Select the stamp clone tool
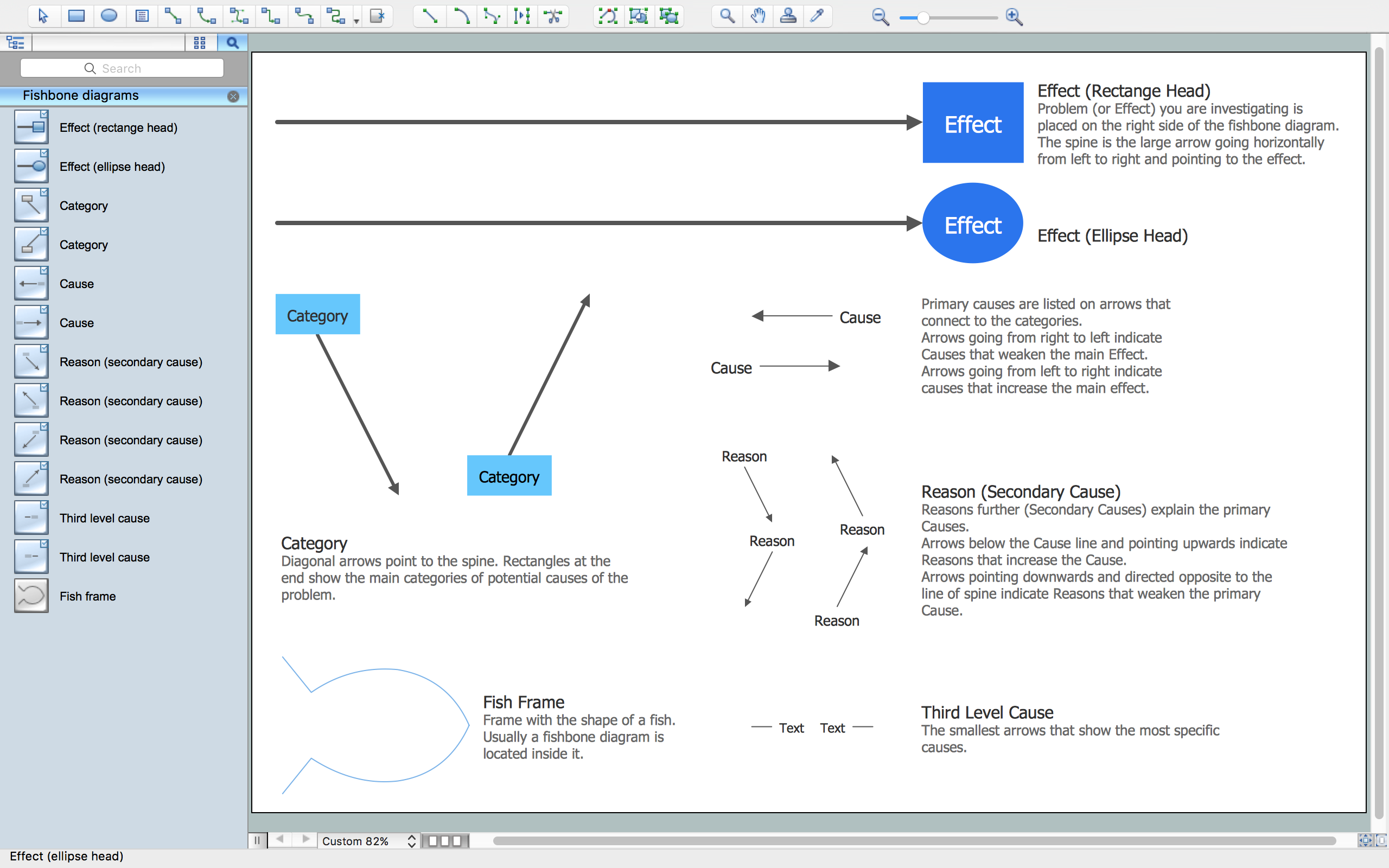Image resolution: width=1389 pixels, height=868 pixels. (788, 16)
